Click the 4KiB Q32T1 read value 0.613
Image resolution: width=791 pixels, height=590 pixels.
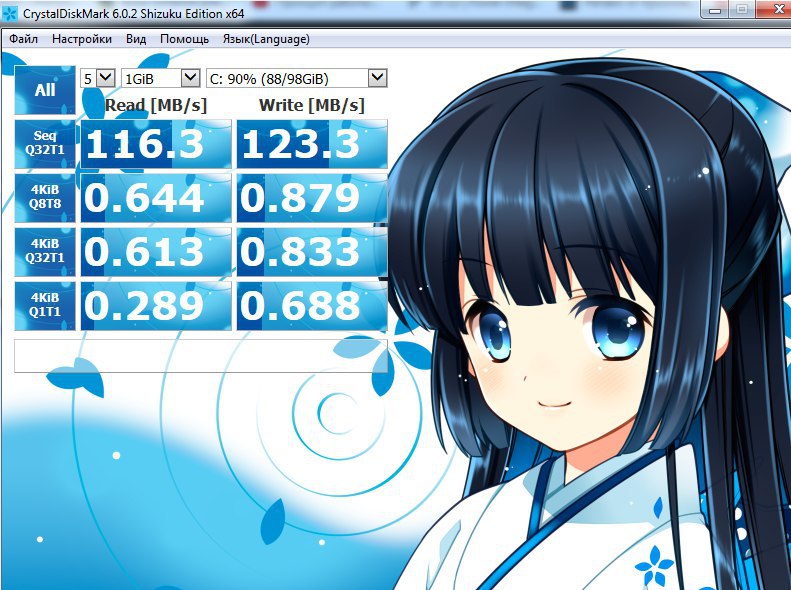point(156,252)
